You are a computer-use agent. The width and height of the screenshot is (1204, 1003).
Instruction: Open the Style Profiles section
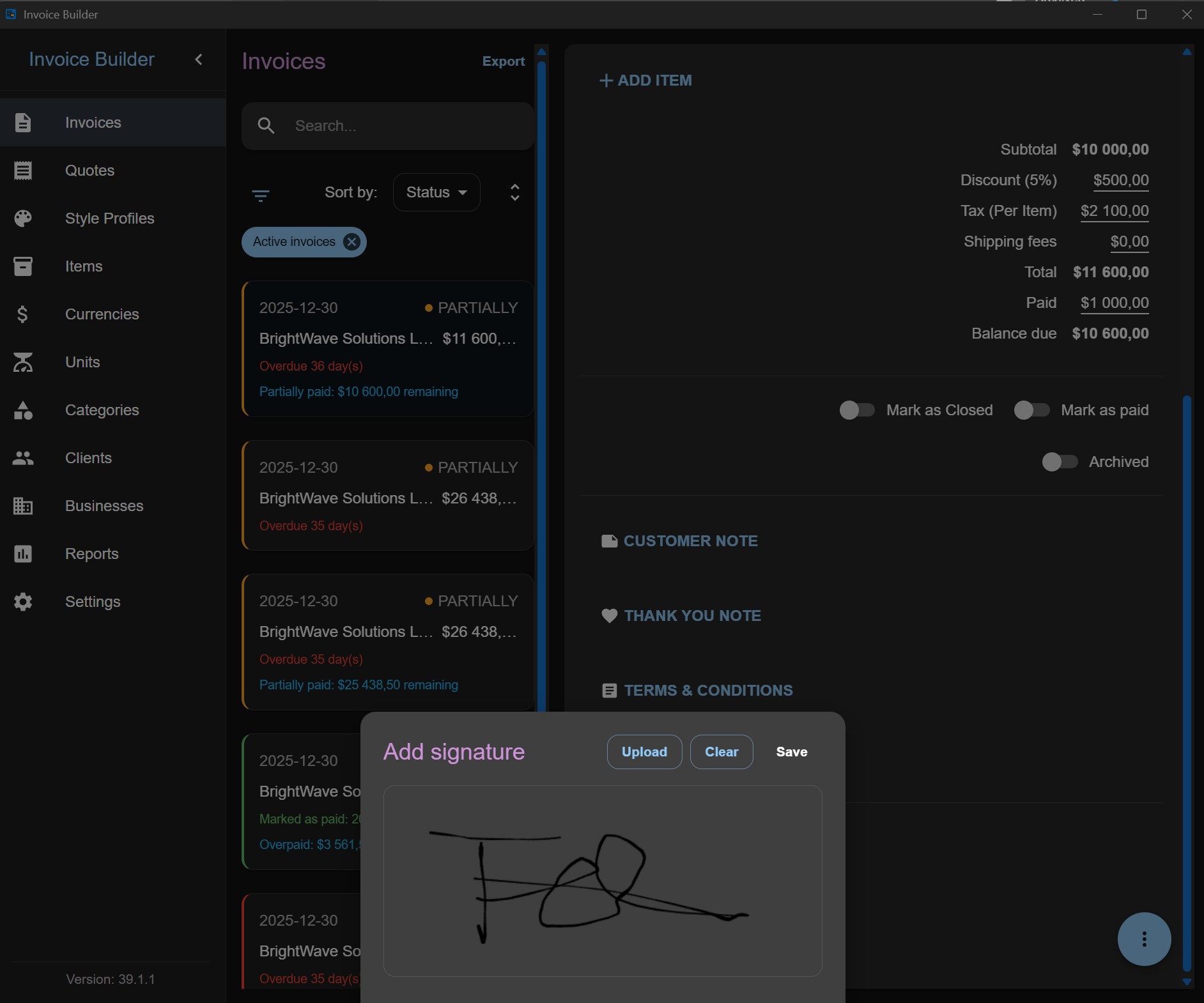click(x=112, y=218)
